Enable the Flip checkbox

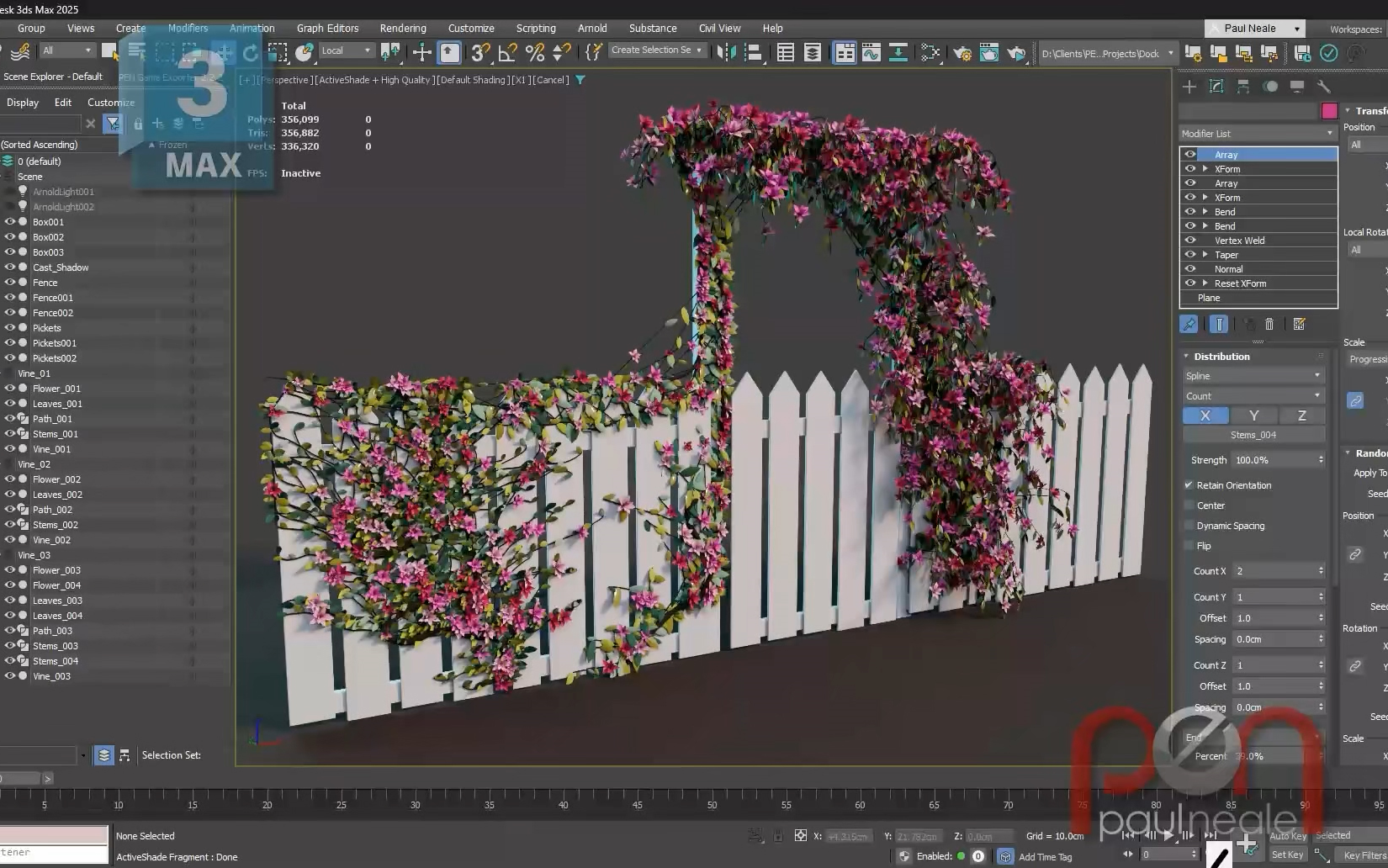pyautogui.click(x=1189, y=546)
